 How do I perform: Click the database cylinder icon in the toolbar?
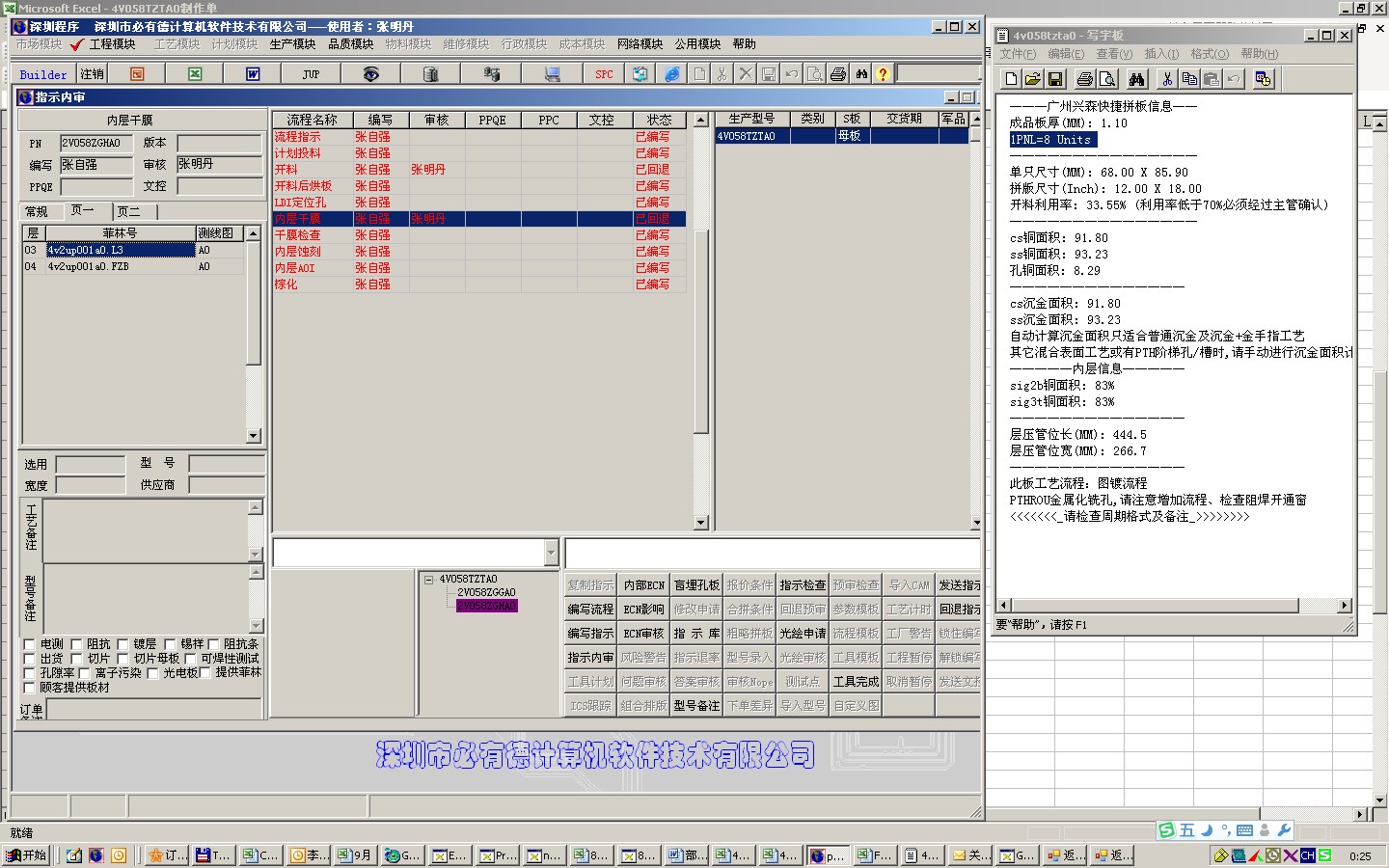(x=430, y=74)
